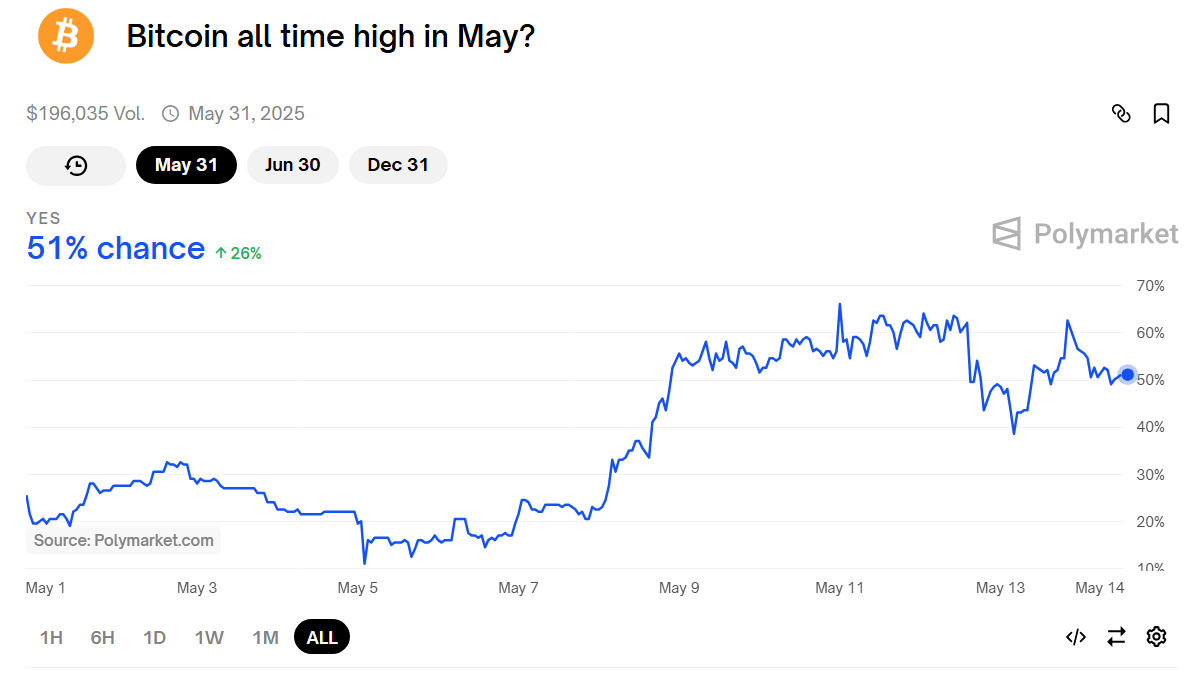Choose the 1M chart timeframe

point(265,637)
